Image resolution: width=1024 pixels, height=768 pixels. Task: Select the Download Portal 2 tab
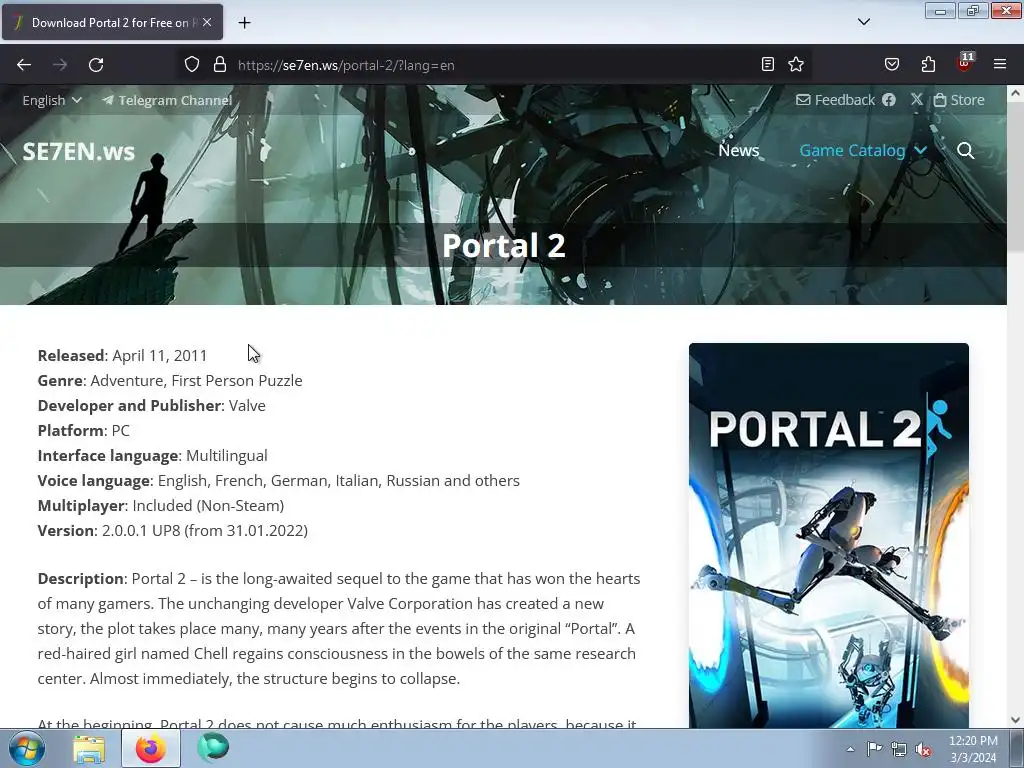click(112, 22)
